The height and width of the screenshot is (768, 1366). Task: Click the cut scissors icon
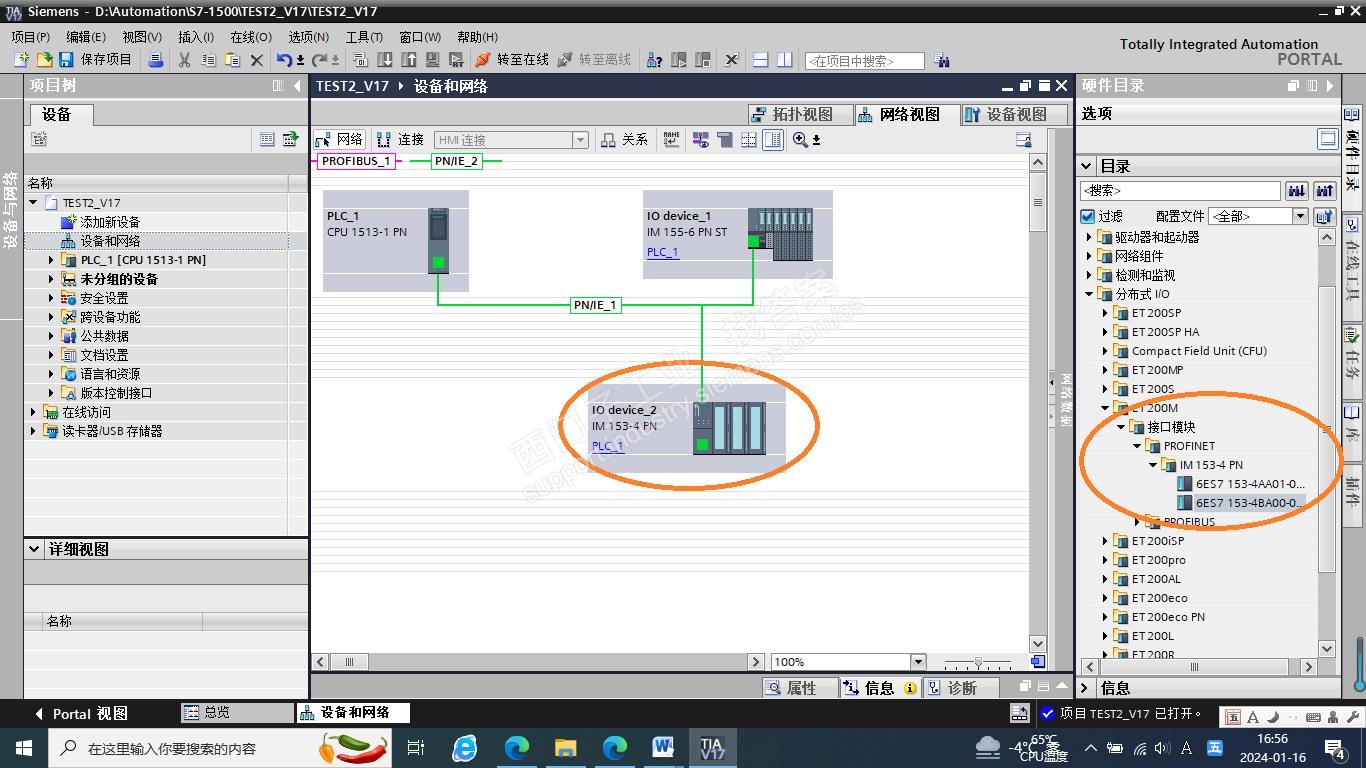tap(184, 60)
